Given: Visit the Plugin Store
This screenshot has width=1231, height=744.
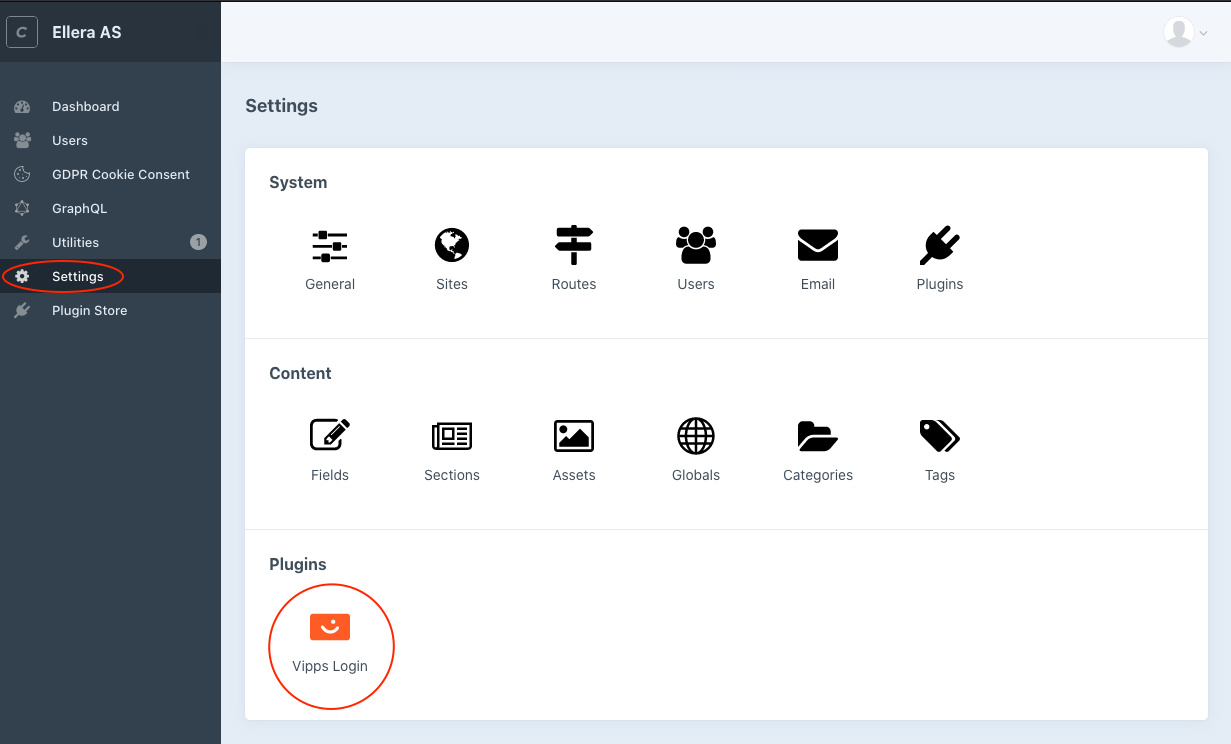Looking at the screenshot, I should click(89, 310).
